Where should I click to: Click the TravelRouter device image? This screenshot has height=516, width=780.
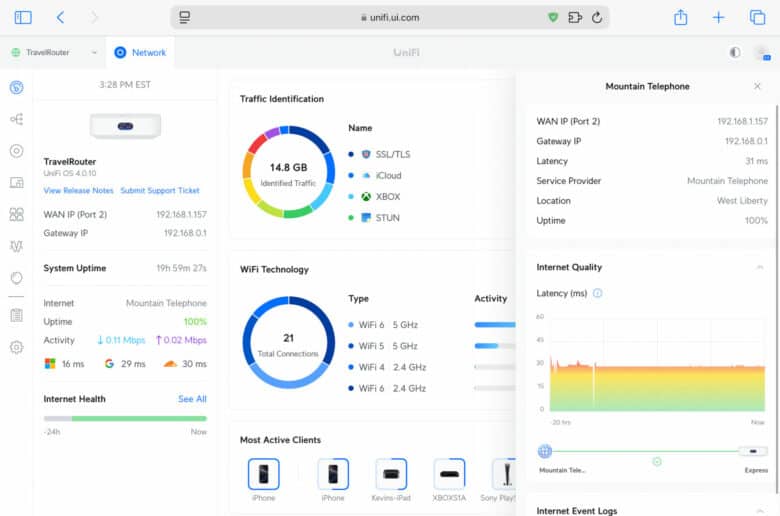[125, 126]
